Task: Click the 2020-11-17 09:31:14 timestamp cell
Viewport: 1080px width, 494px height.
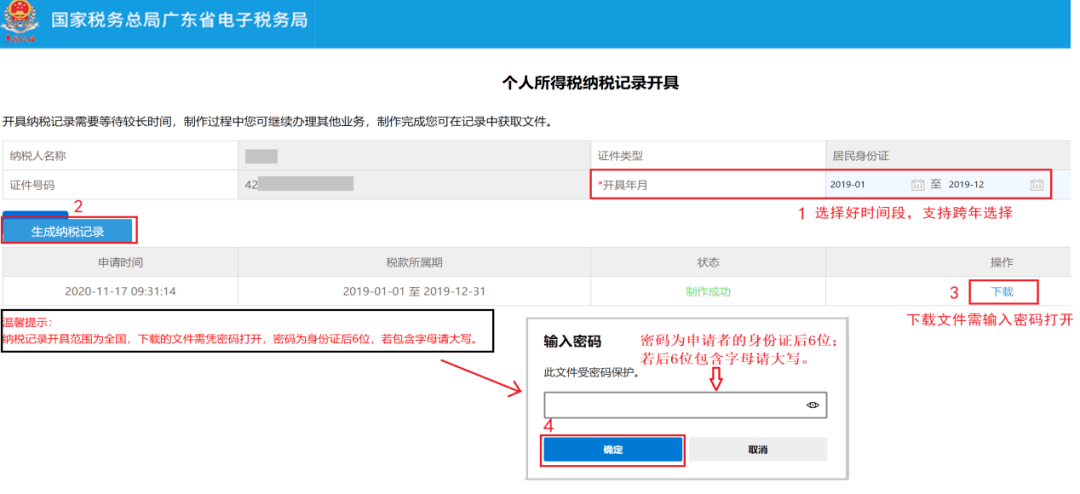Action: click(120, 291)
